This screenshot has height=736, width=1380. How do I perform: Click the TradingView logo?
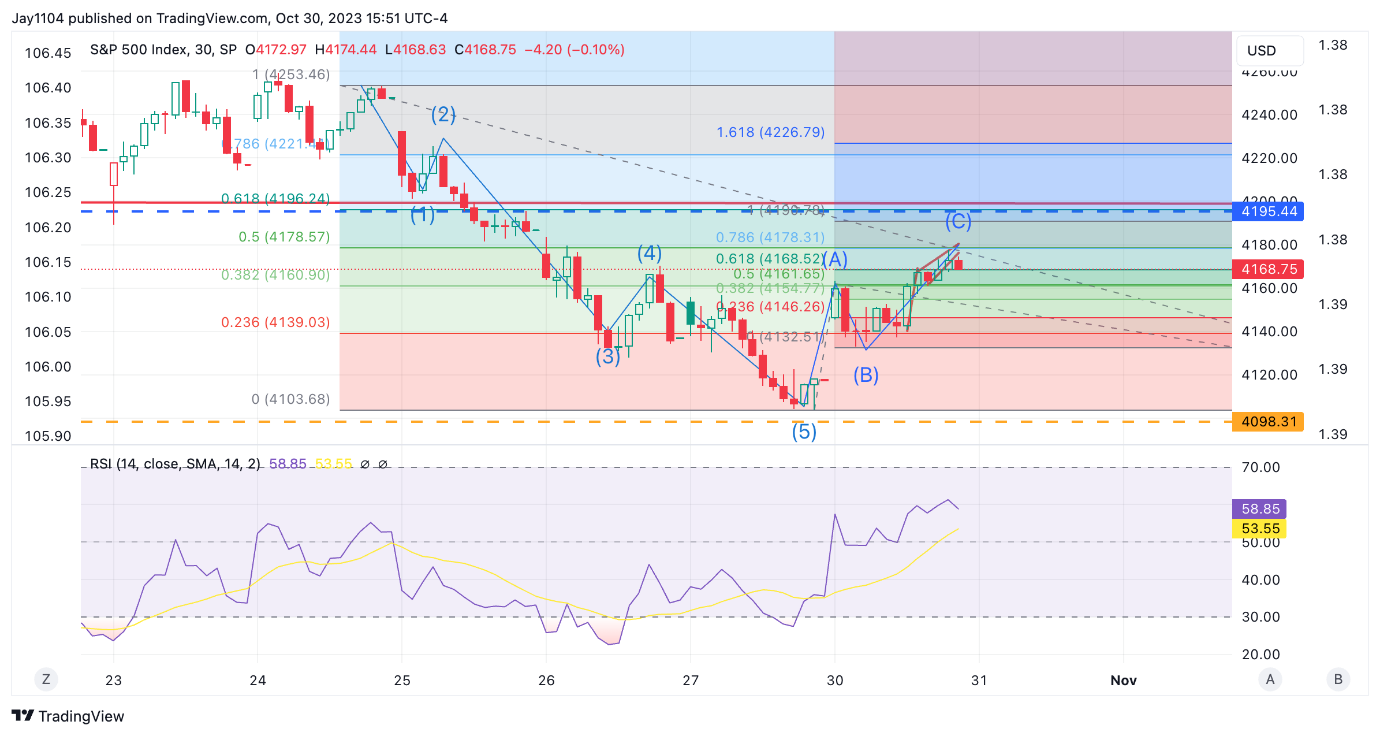[68, 716]
